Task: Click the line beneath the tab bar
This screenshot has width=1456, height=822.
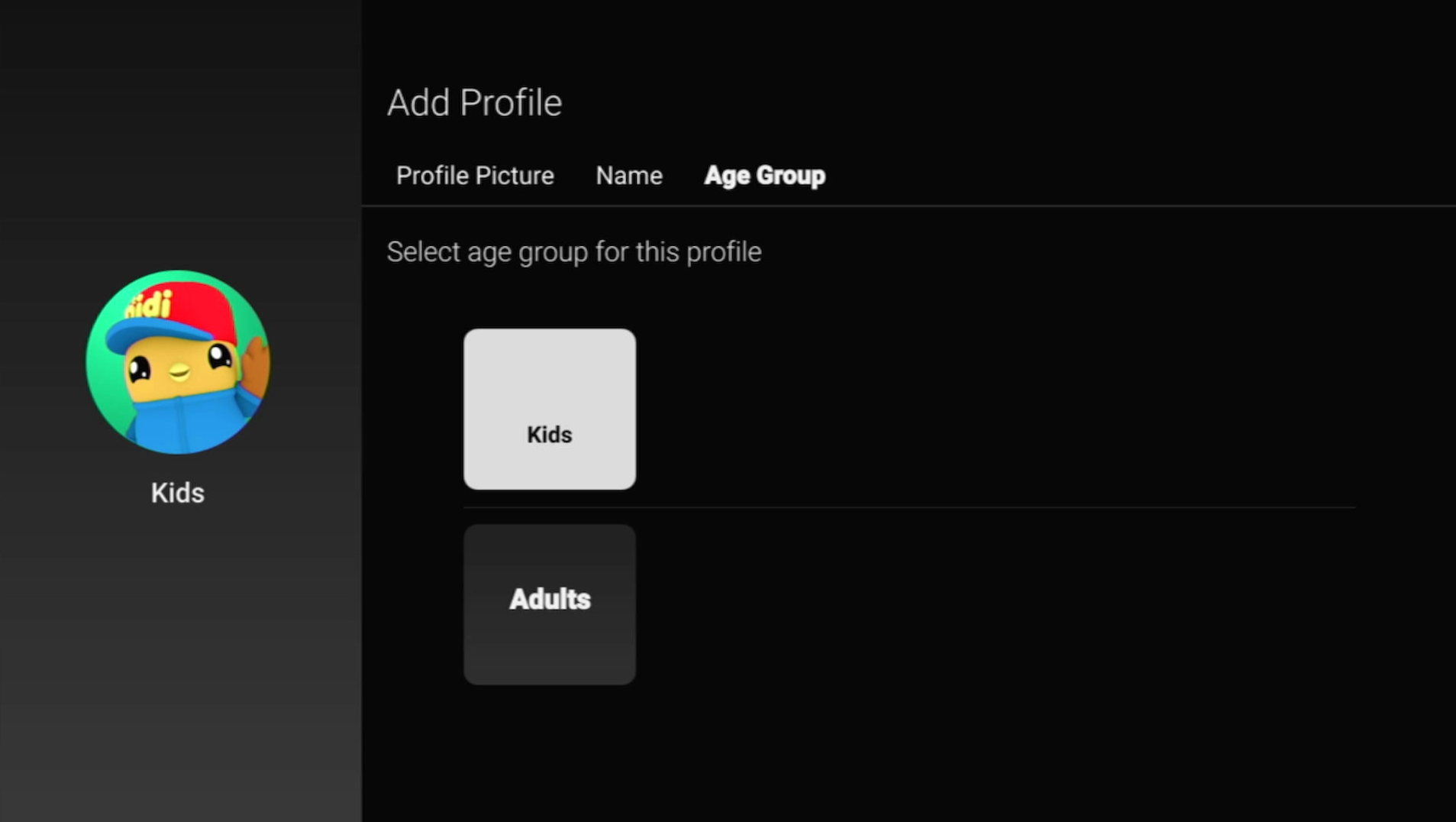Action: 909,205
